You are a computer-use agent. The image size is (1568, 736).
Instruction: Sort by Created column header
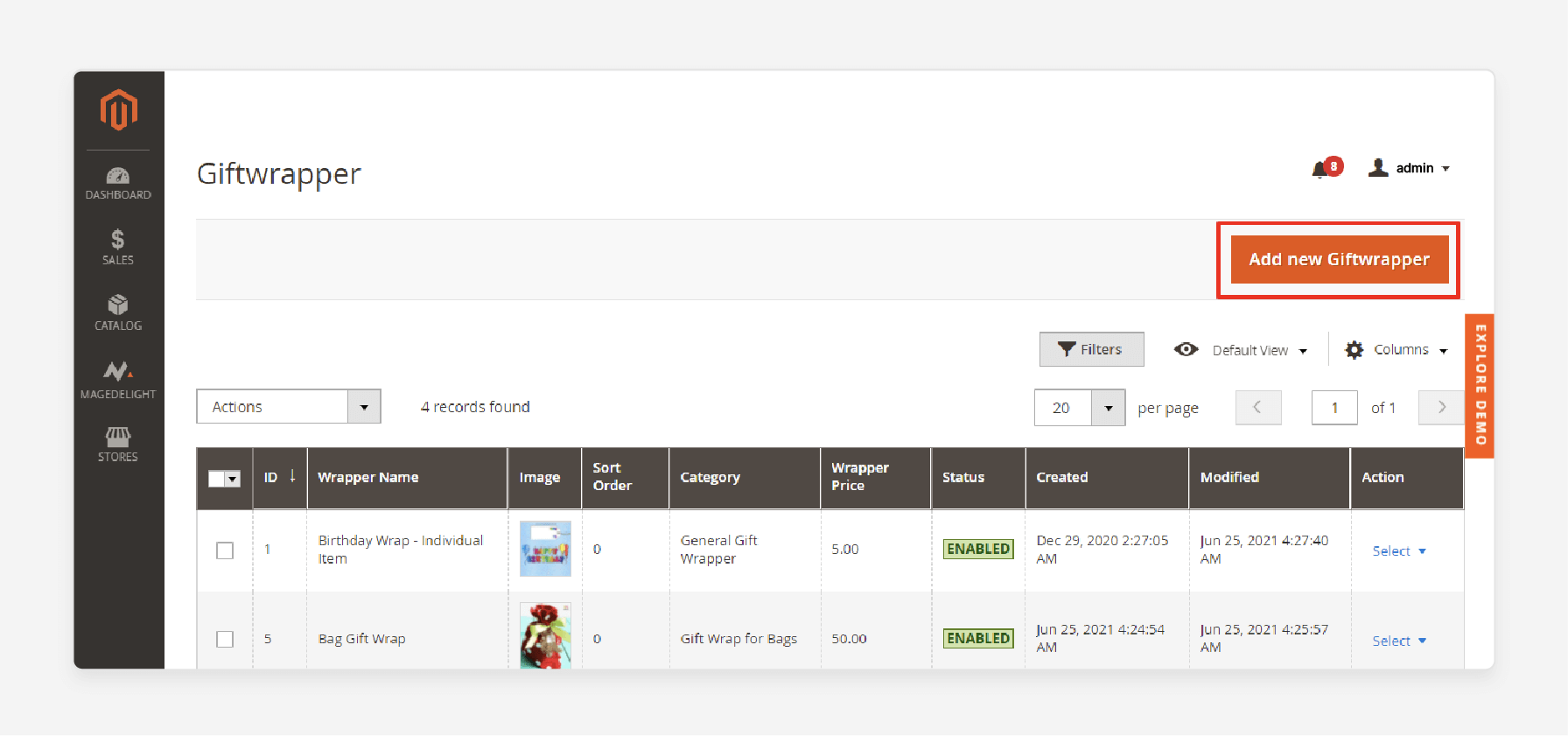pyautogui.click(x=1107, y=478)
